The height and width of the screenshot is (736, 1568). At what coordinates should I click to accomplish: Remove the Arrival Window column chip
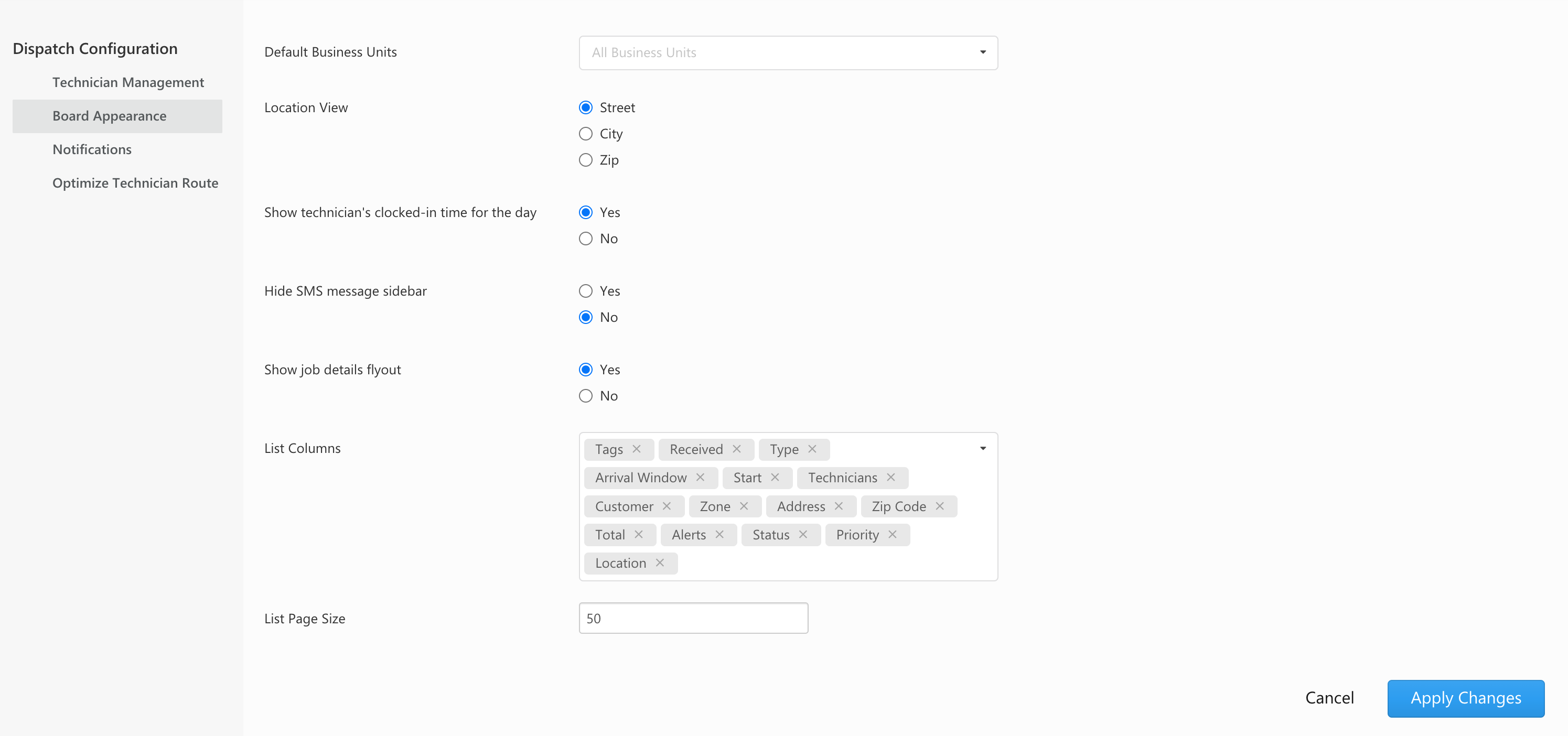700,478
